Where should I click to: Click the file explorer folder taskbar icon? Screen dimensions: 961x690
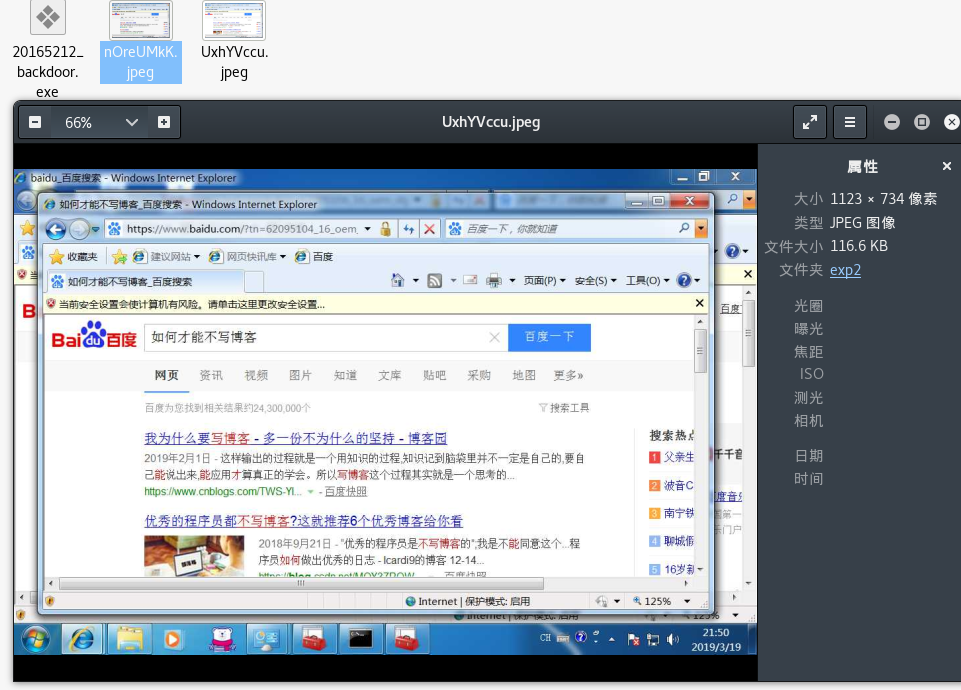[x=129, y=640]
